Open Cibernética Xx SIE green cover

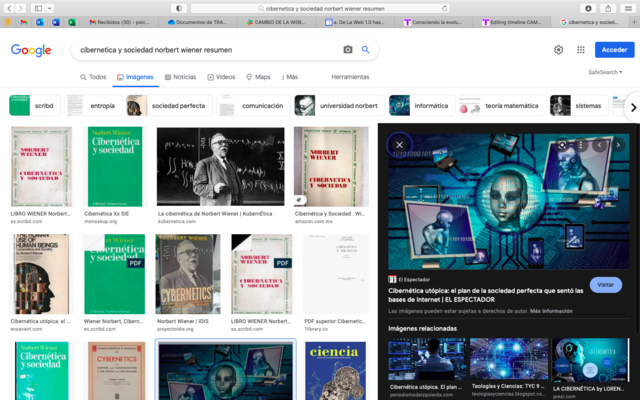pos(115,166)
